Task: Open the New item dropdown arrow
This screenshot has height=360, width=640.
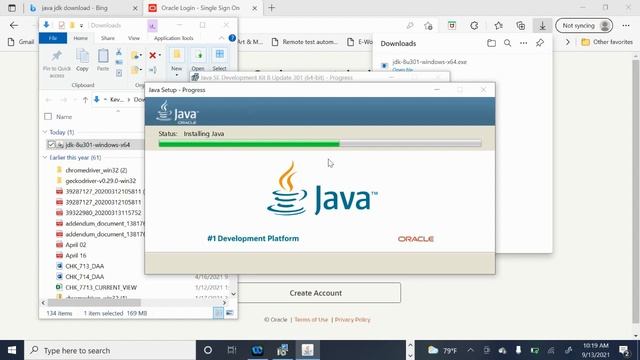Action: tap(177, 75)
